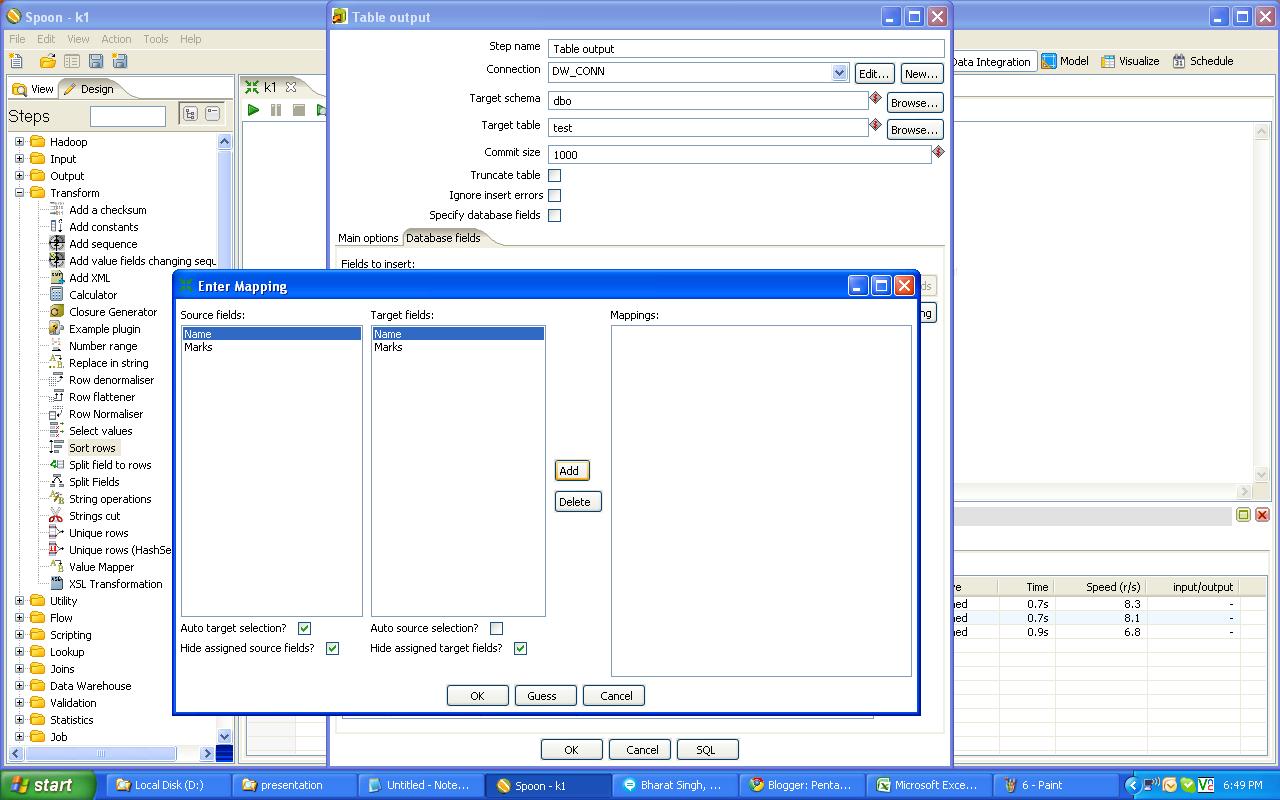1280x800 pixels.
Task: Open the DW_CONN connection dropdown
Action: [837, 71]
